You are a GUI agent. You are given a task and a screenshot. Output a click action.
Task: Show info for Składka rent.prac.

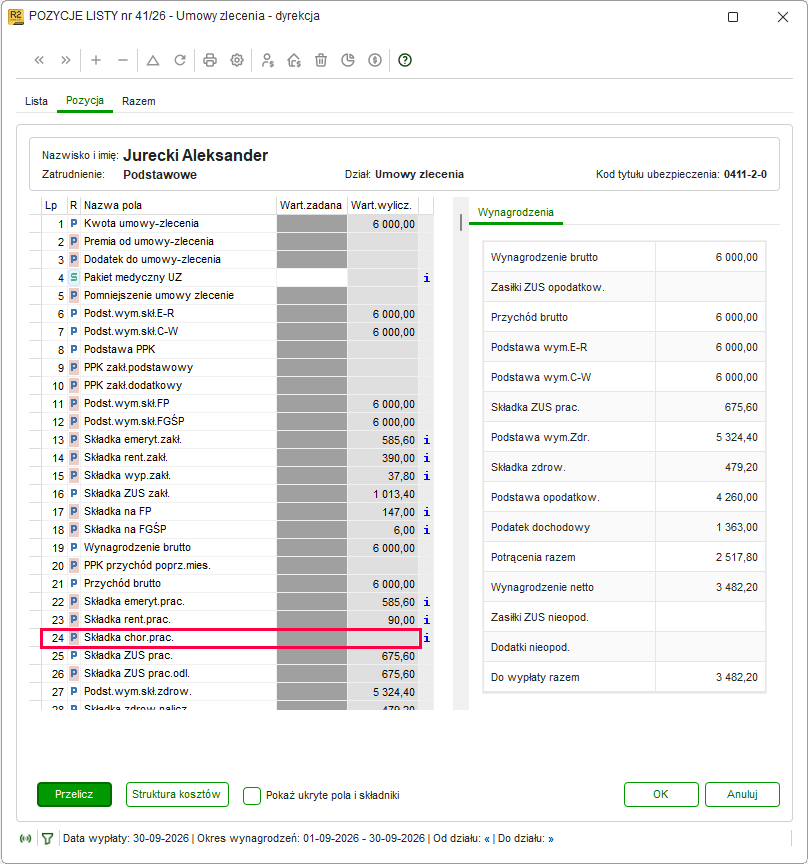coord(427,620)
